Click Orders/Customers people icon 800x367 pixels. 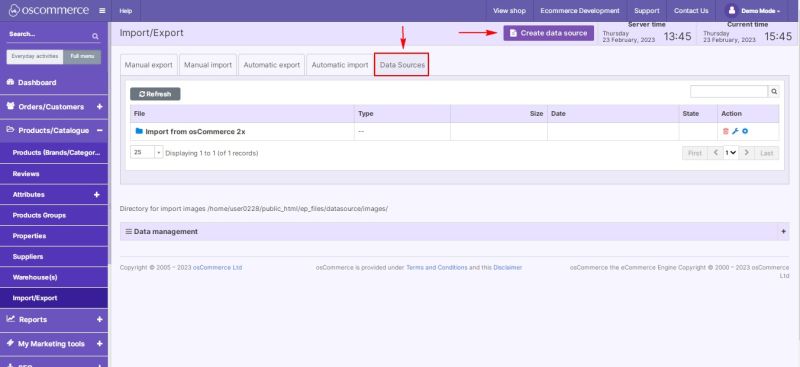11,107
